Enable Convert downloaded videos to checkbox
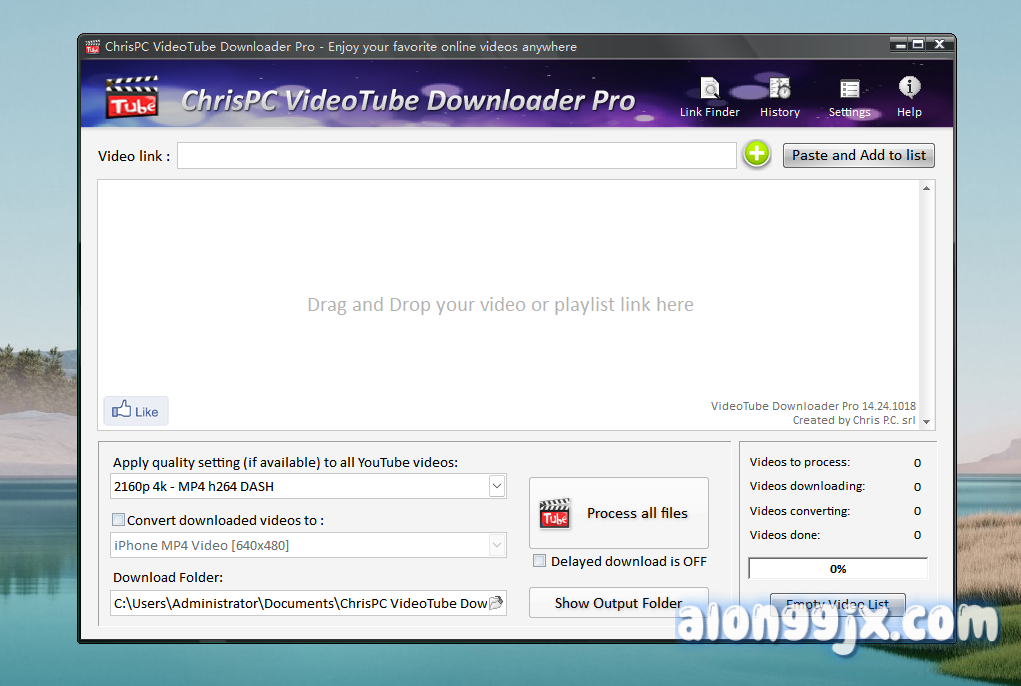Screen dimensions: 1021x686 pyautogui.click(x=119, y=520)
